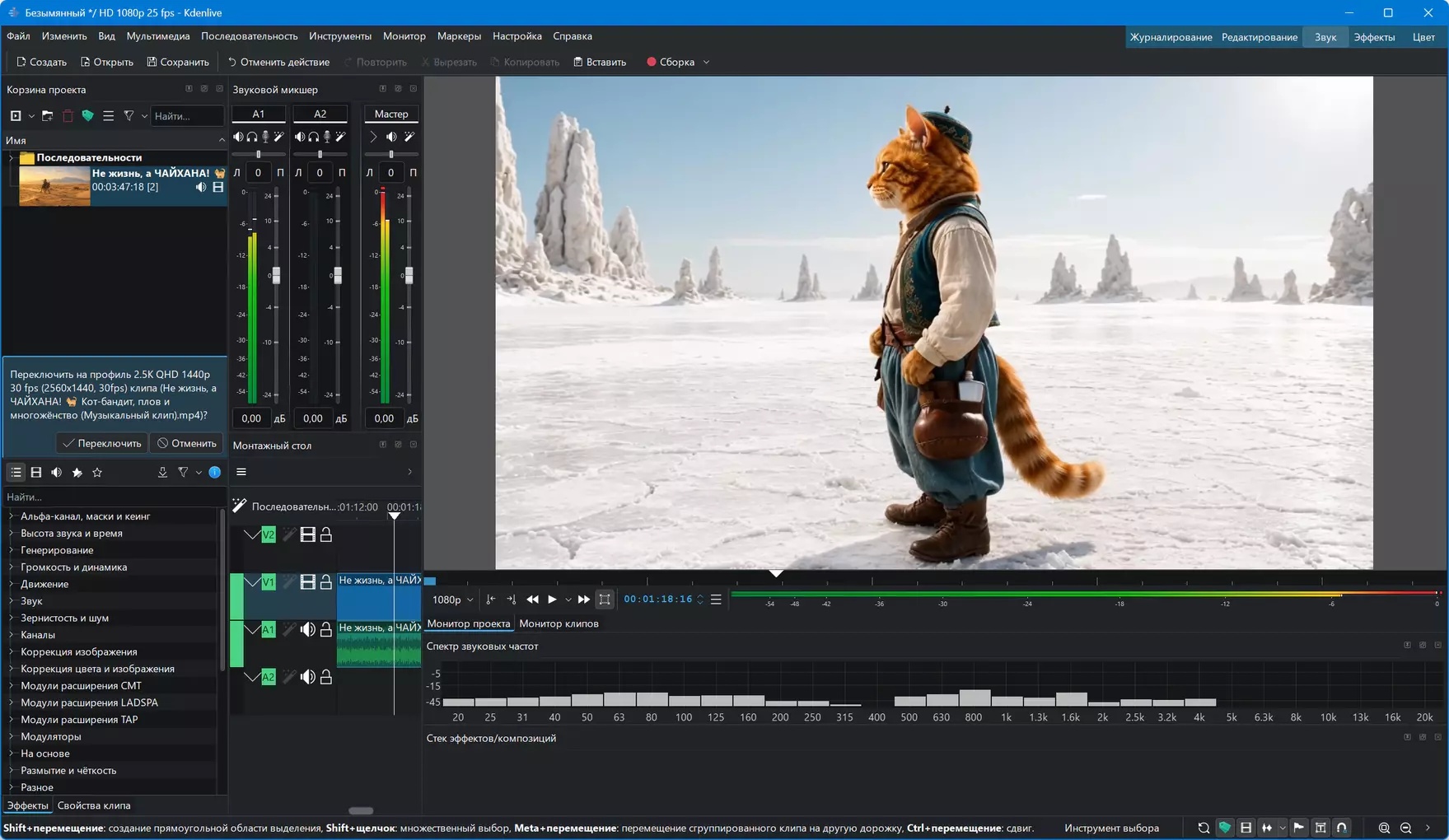Screen dimensions: 1449x840
Task: Click the Вставить toolbar button
Action: point(600,62)
